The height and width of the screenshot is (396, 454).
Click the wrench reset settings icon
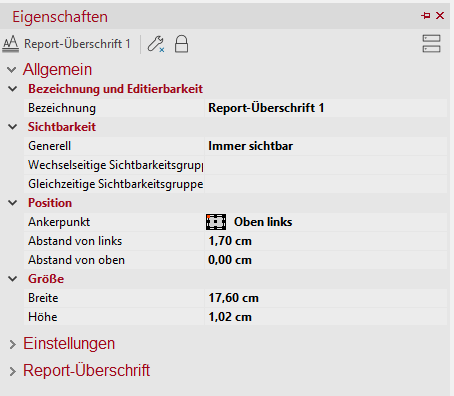coord(156,44)
